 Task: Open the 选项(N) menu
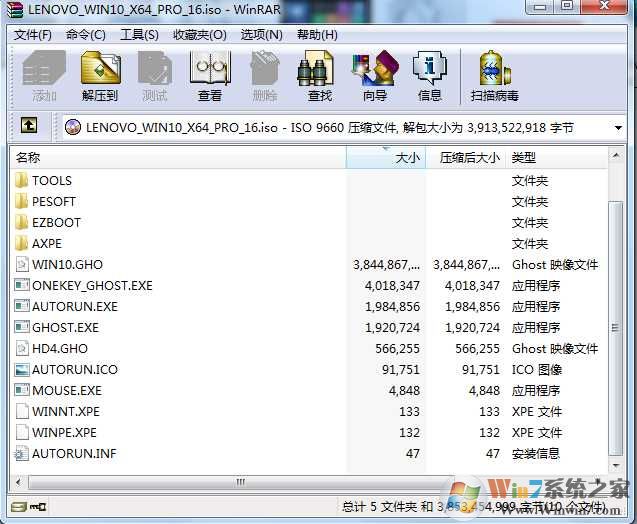pyautogui.click(x=262, y=35)
